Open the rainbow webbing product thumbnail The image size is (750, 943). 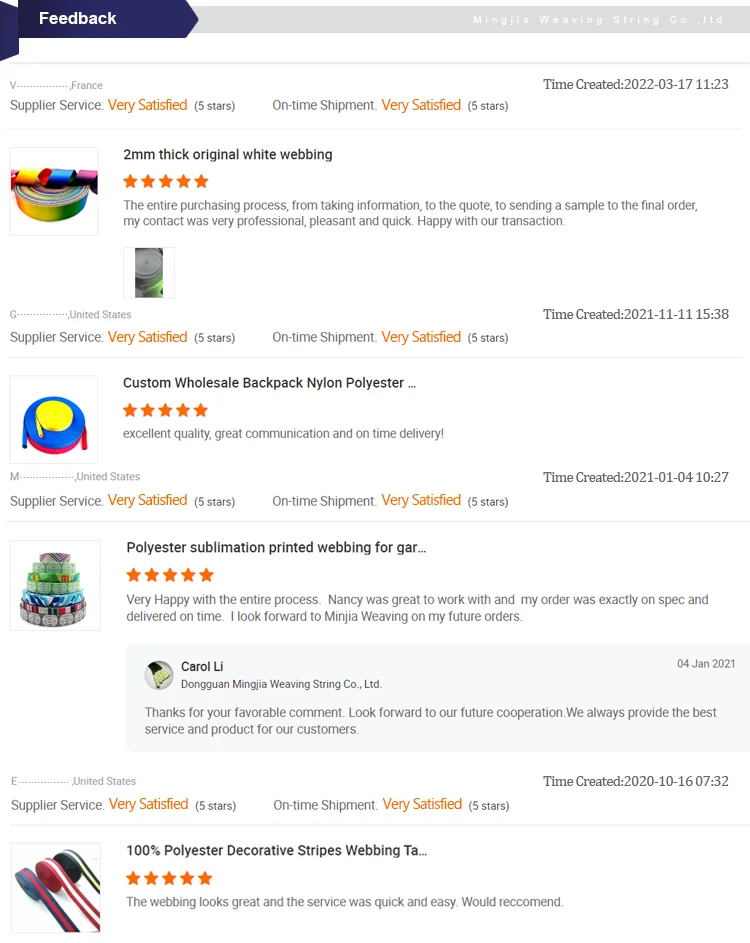click(54, 191)
